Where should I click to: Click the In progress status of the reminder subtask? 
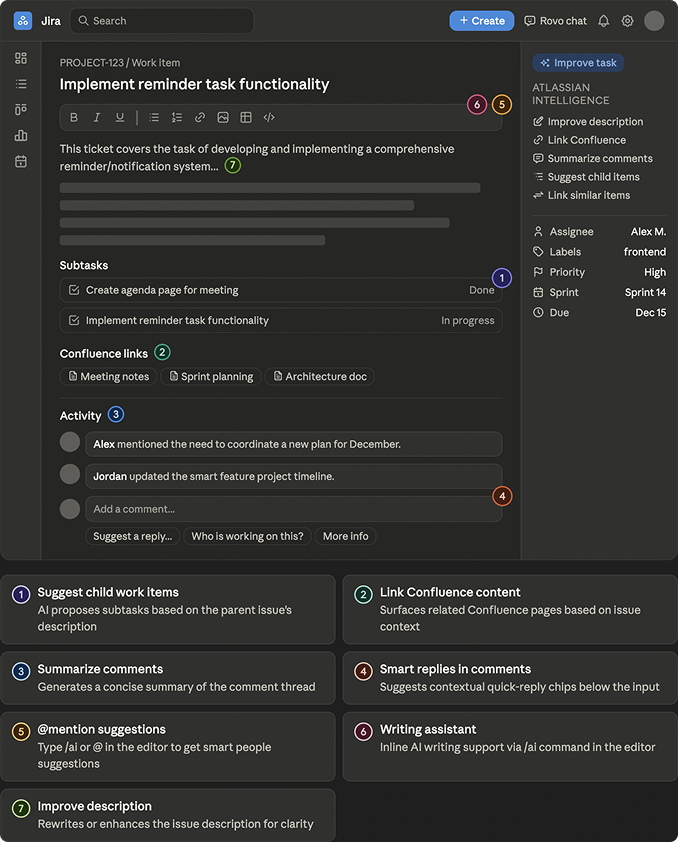tap(468, 320)
